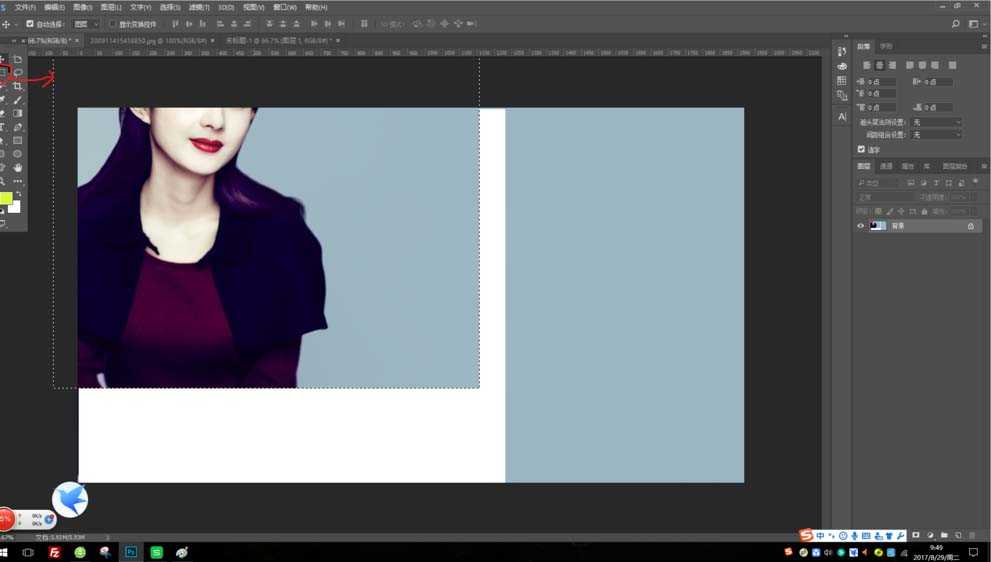Select the Crop tool
The image size is (991, 562).
click(x=18, y=87)
